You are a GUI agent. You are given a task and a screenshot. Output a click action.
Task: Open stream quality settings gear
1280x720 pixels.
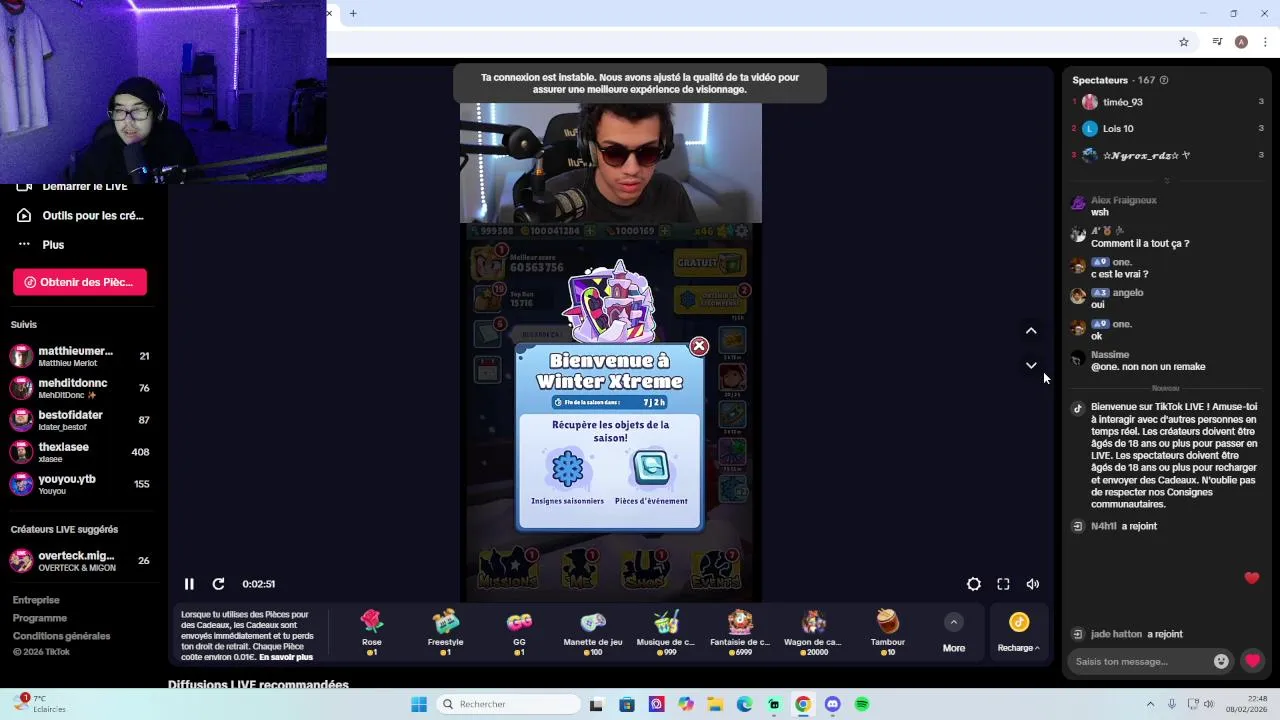(973, 584)
